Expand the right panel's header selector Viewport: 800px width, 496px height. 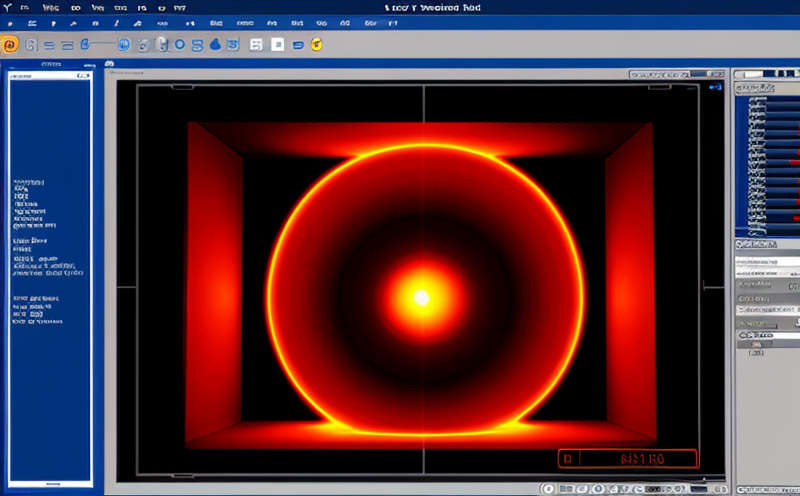coord(767,74)
